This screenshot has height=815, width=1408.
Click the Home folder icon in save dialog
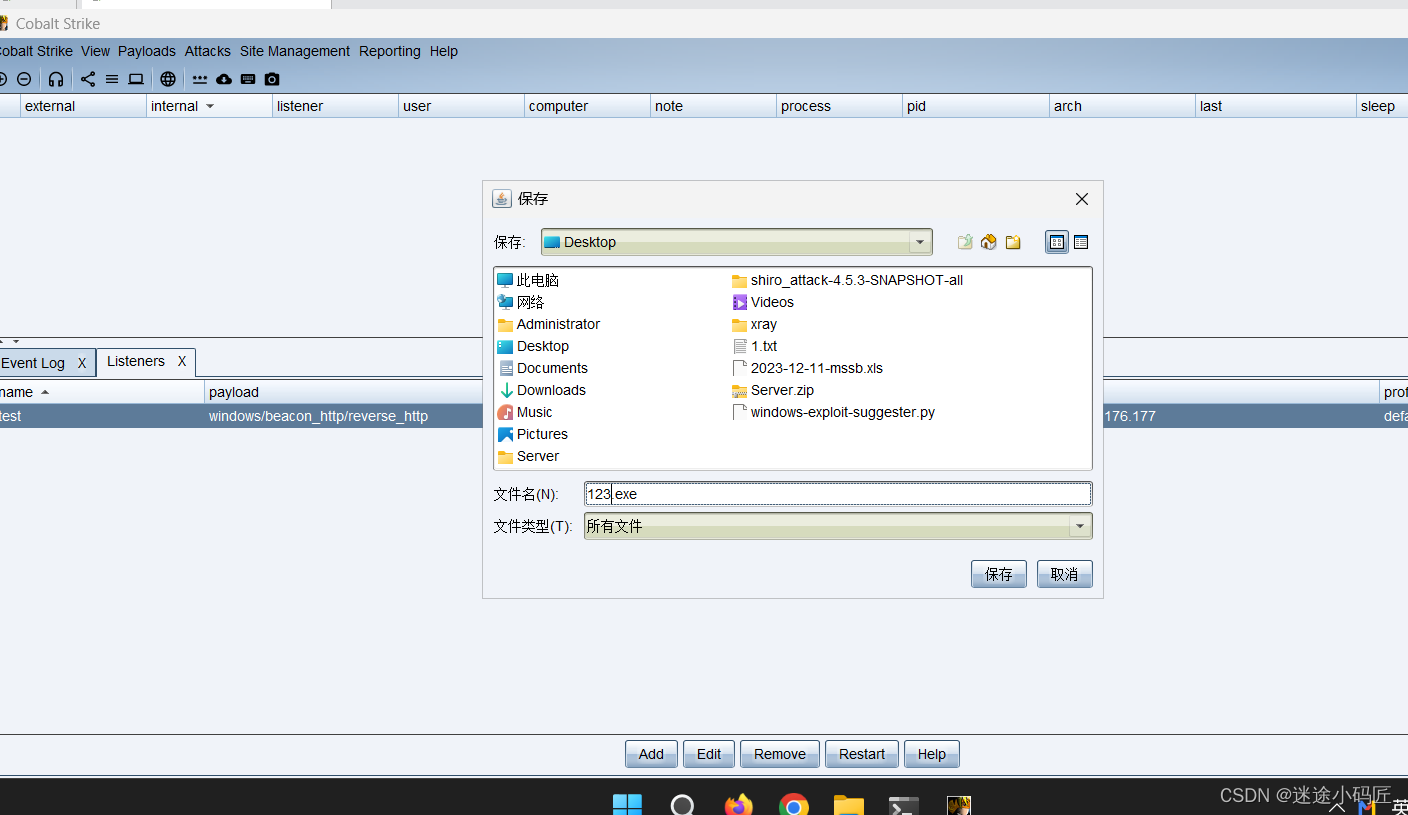point(989,242)
